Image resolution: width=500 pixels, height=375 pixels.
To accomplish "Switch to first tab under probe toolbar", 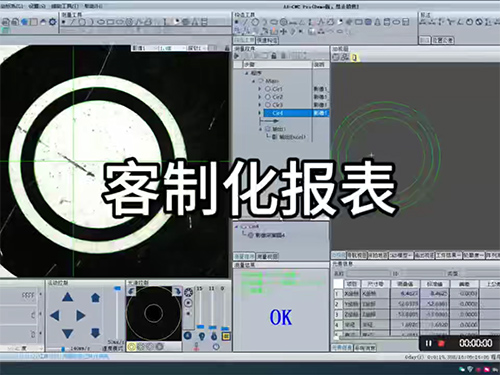I will pyautogui.click(x=244, y=40).
